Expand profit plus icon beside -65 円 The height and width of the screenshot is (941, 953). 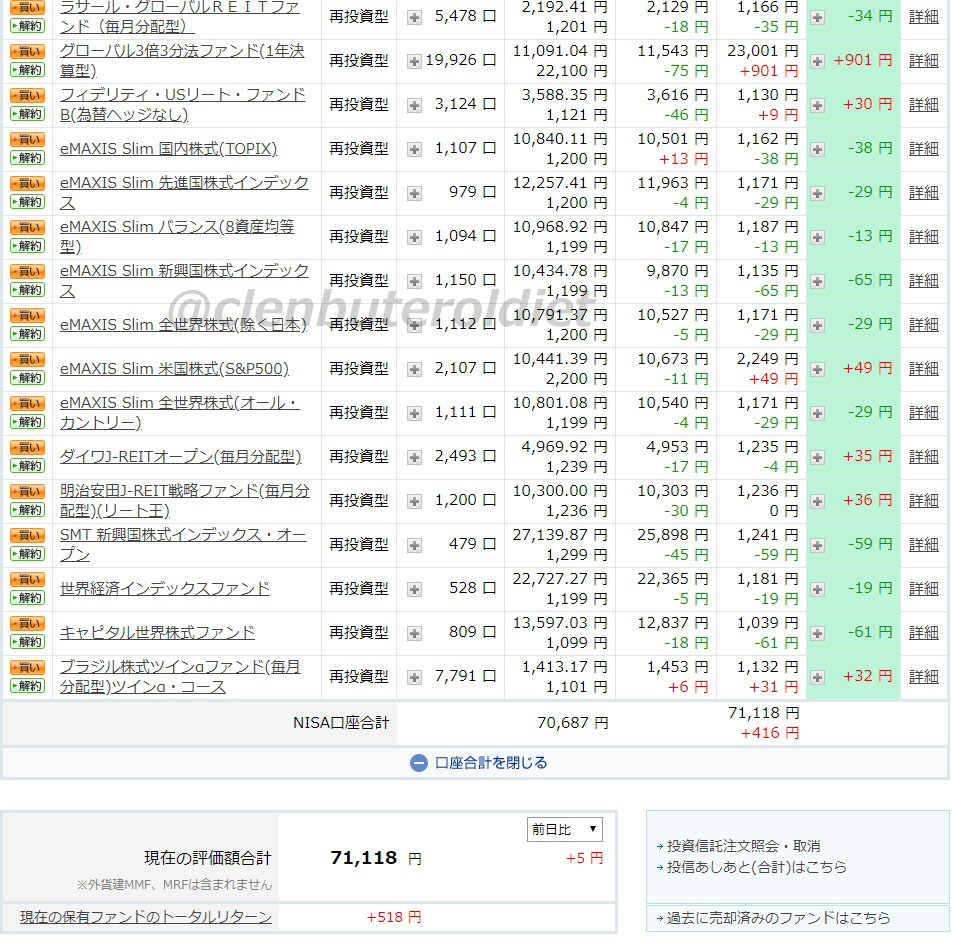tap(818, 281)
